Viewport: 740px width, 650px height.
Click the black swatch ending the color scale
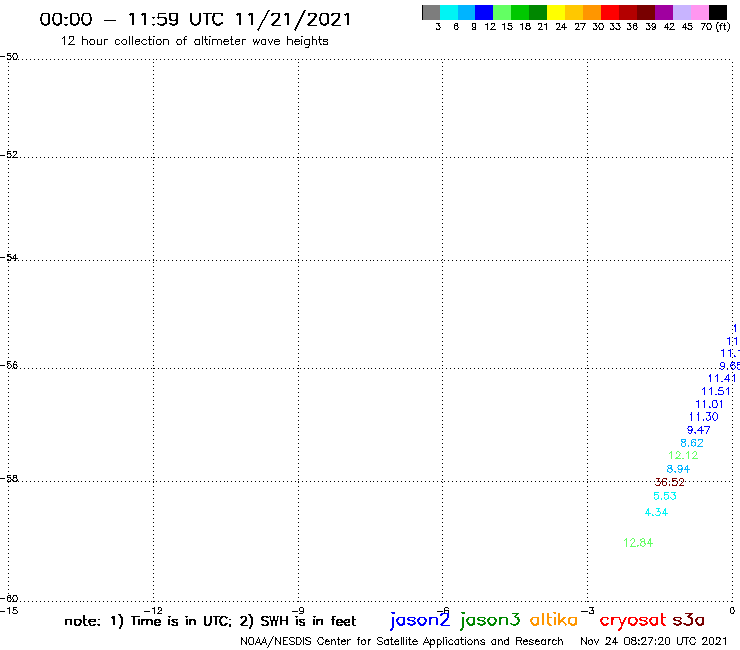click(717, 12)
